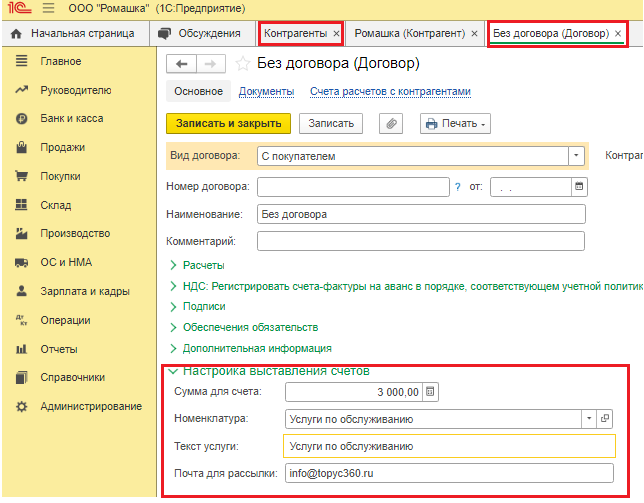The image size is (644, 503).
Task: Expand the НДС settings group
Action: [406, 286]
